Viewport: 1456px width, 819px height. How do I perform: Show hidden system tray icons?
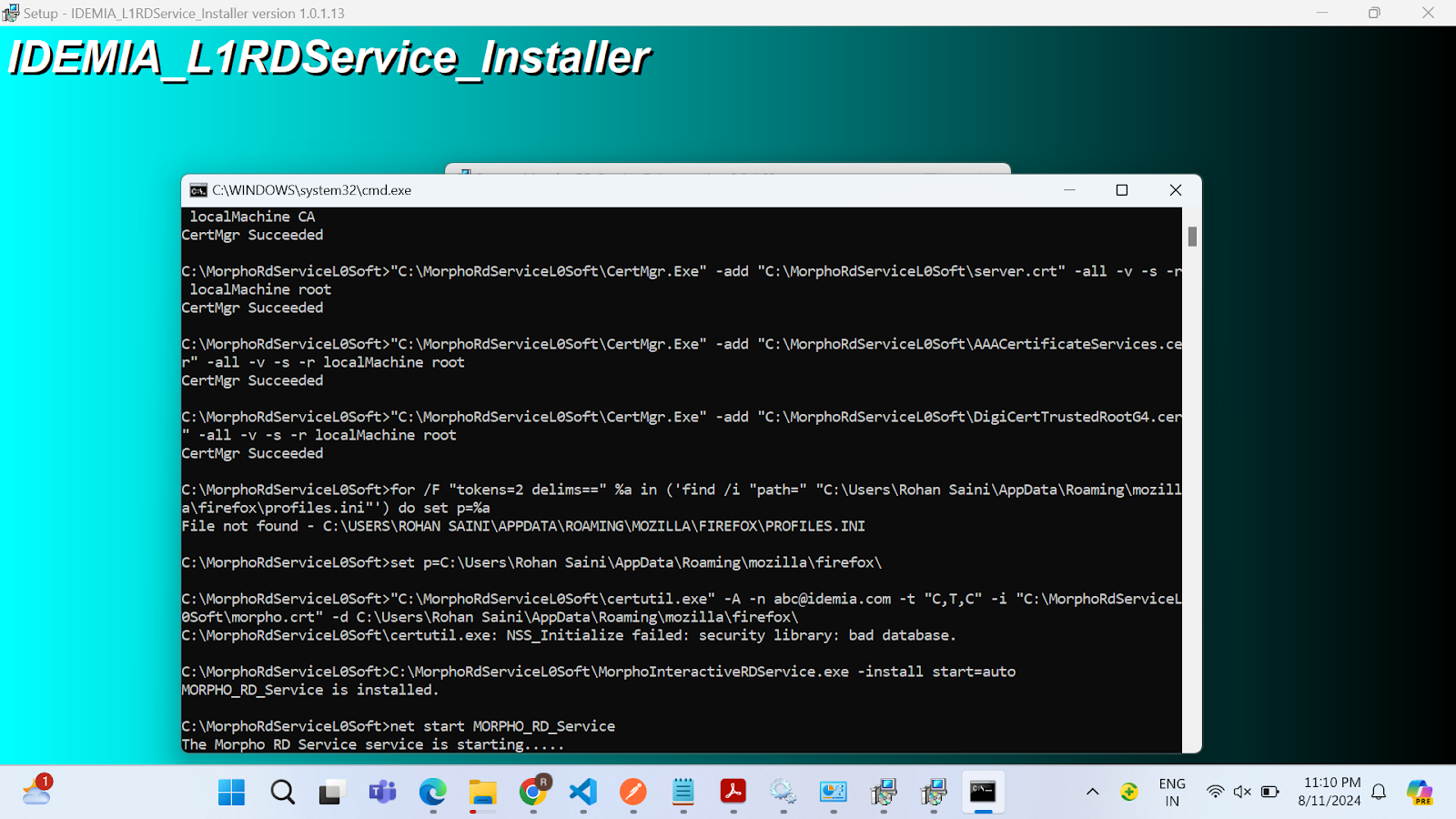[1092, 792]
